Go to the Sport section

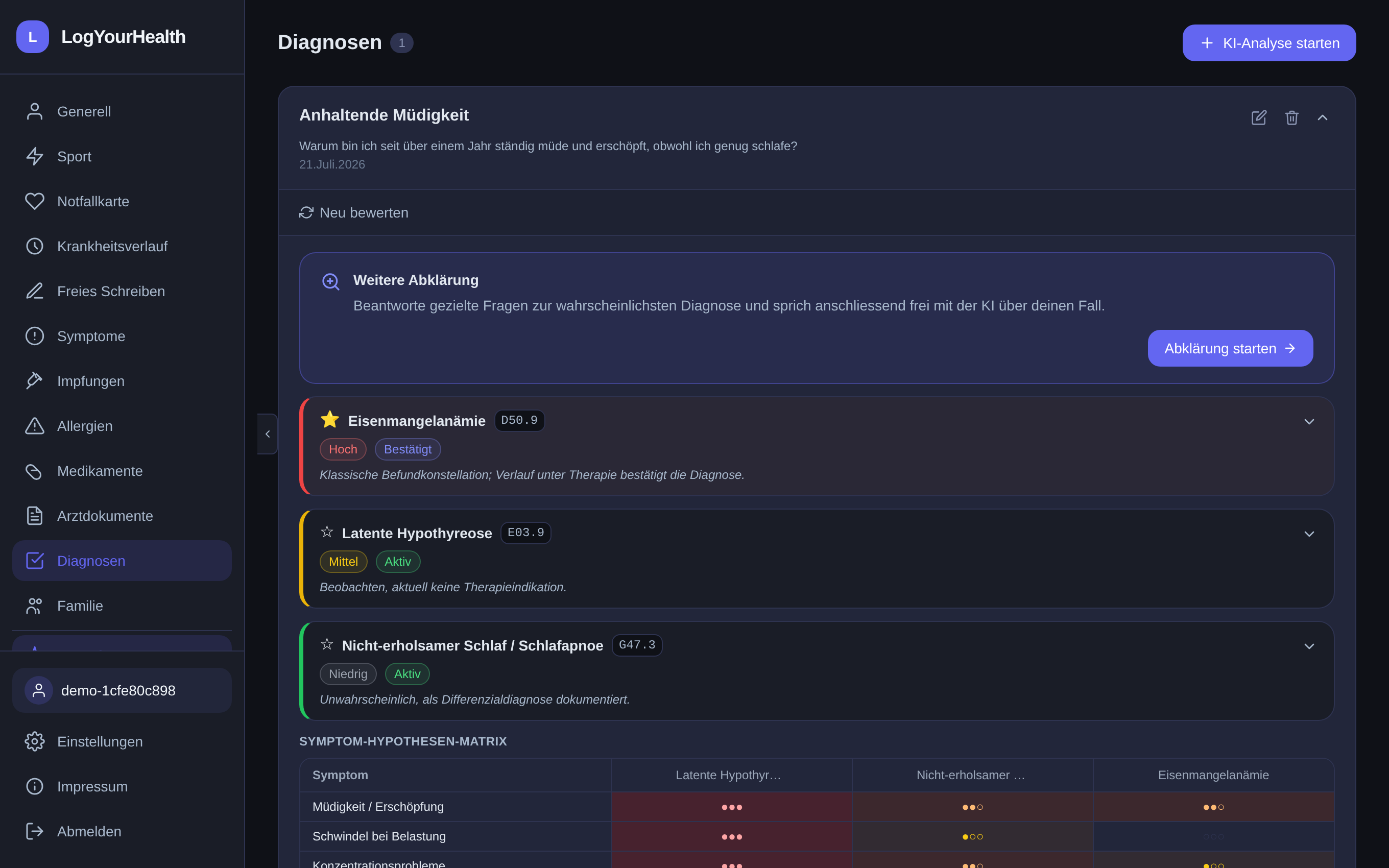pos(122,156)
